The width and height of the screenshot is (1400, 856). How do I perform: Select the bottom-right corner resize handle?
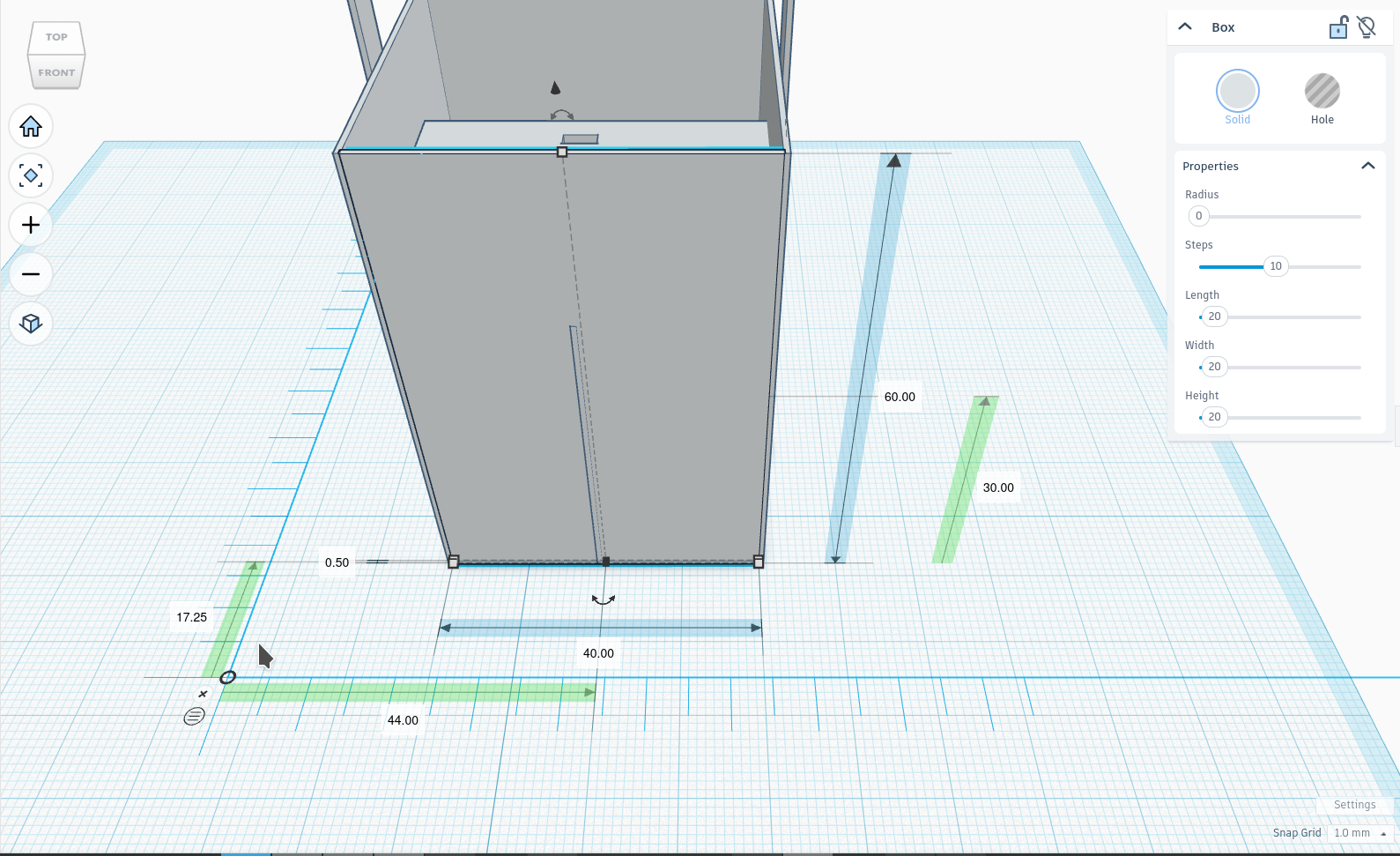[759, 562]
